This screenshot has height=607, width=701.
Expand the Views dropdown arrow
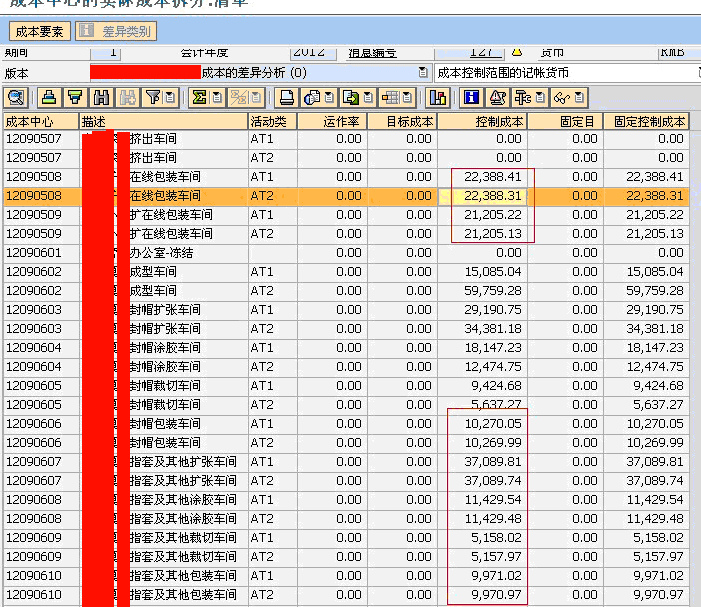tap(329, 97)
